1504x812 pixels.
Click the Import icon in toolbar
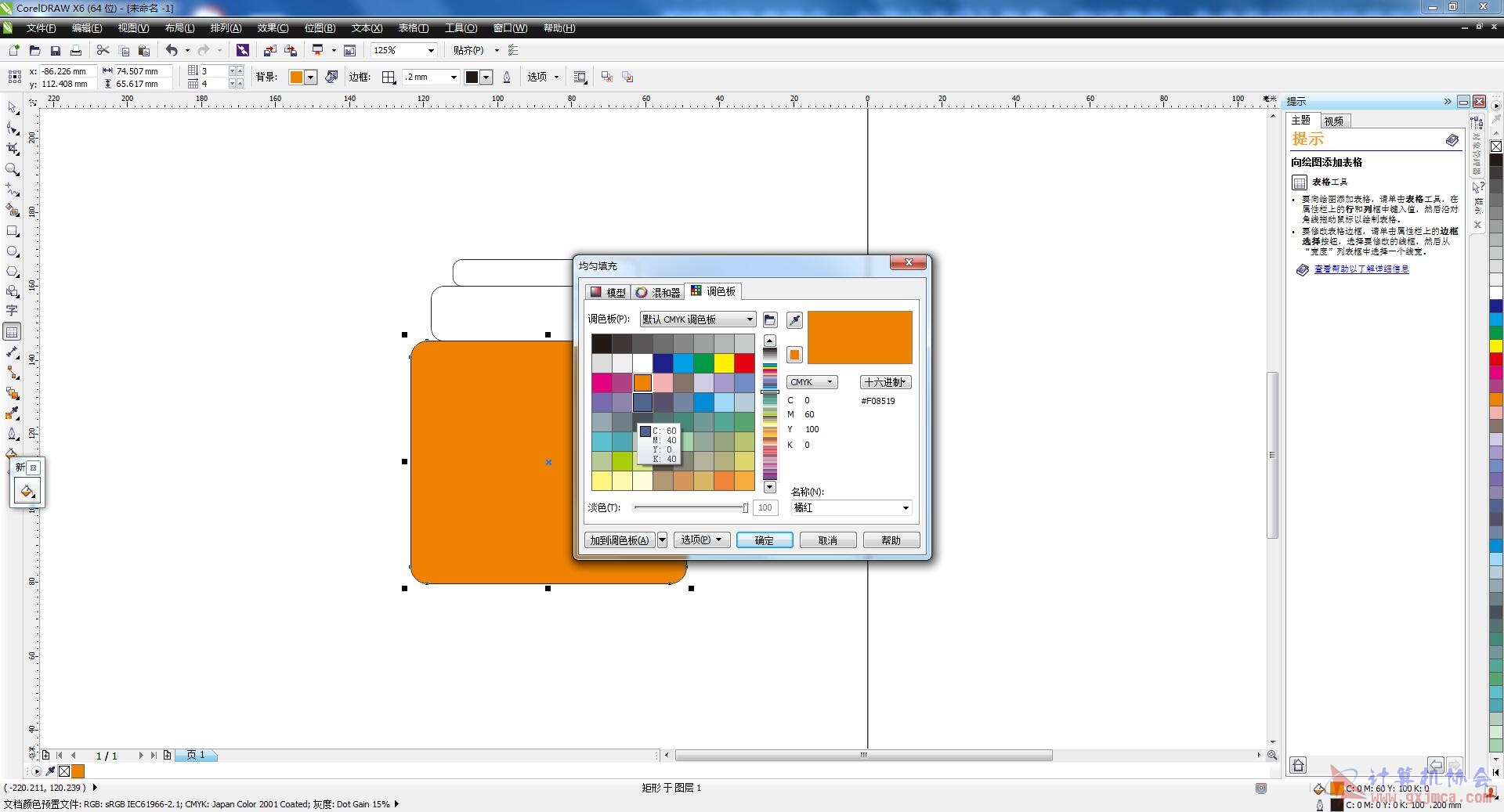tap(269, 50)
